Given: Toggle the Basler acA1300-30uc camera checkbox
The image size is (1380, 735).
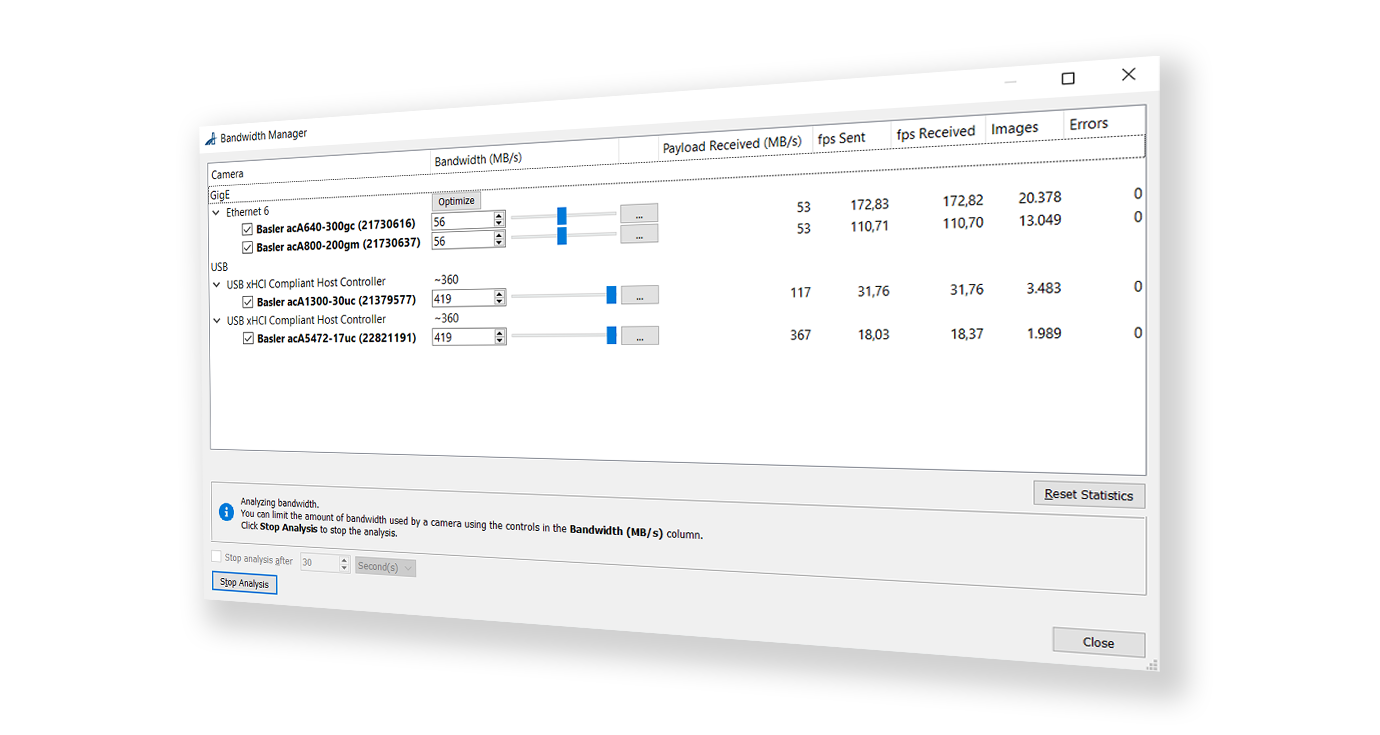Looking at the screenshot, I should 248,302.
